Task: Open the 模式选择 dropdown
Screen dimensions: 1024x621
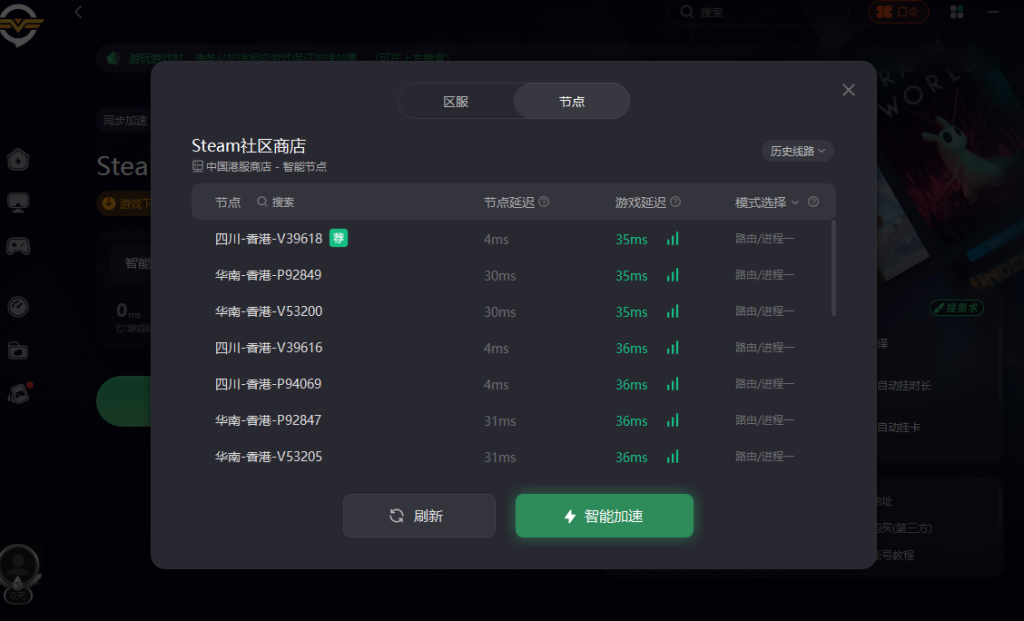Action: (x=767, y=202)
